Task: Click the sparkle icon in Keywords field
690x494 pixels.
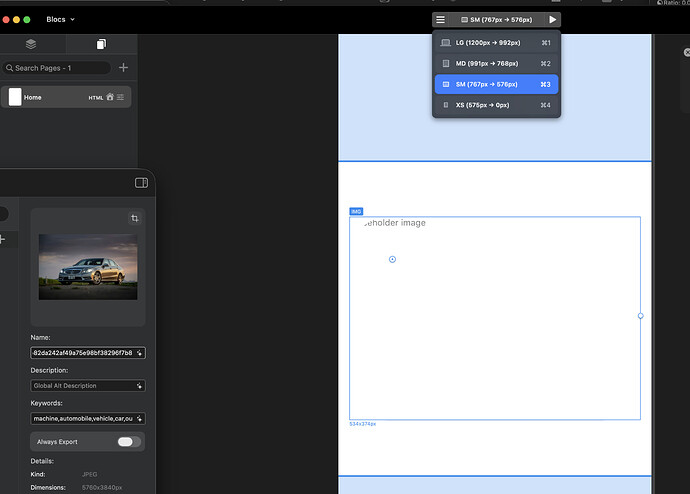Action: pos(139,419)
